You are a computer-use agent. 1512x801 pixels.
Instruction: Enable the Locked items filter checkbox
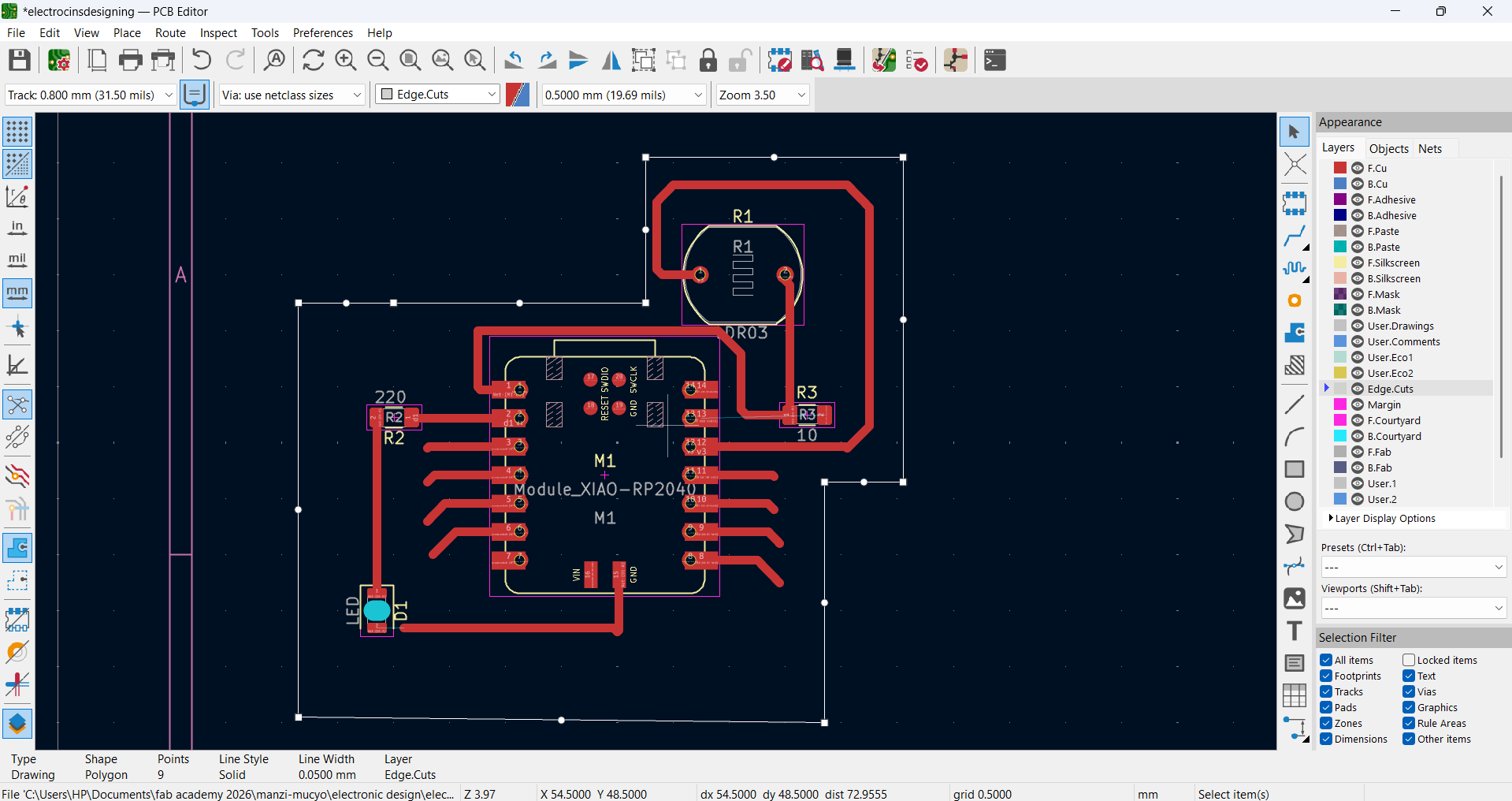click(x=1409, y=660)
